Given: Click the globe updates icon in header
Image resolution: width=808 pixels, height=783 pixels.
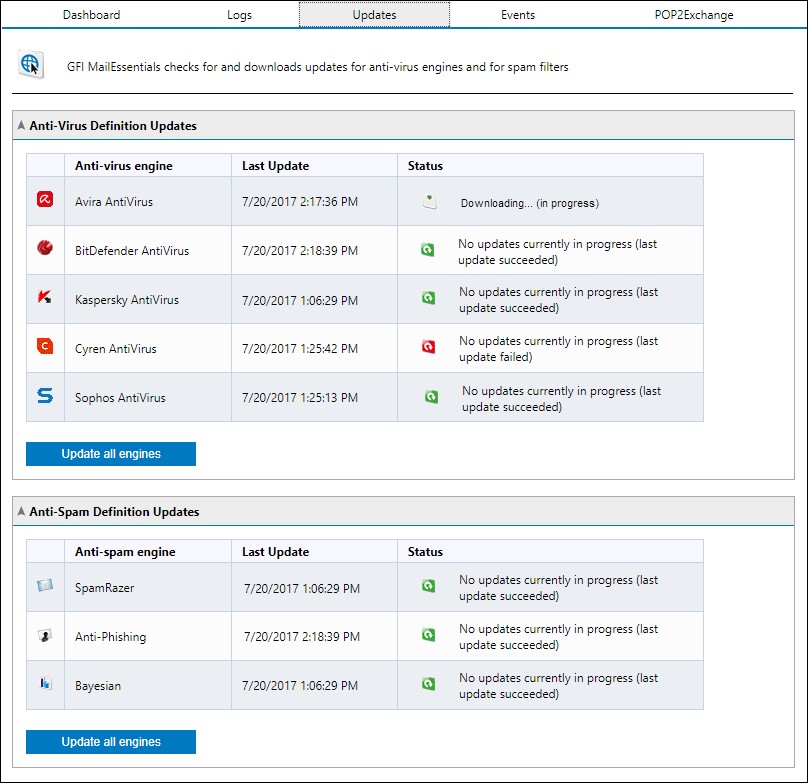Looking at the screenshot, I should (x=31, y=65).
